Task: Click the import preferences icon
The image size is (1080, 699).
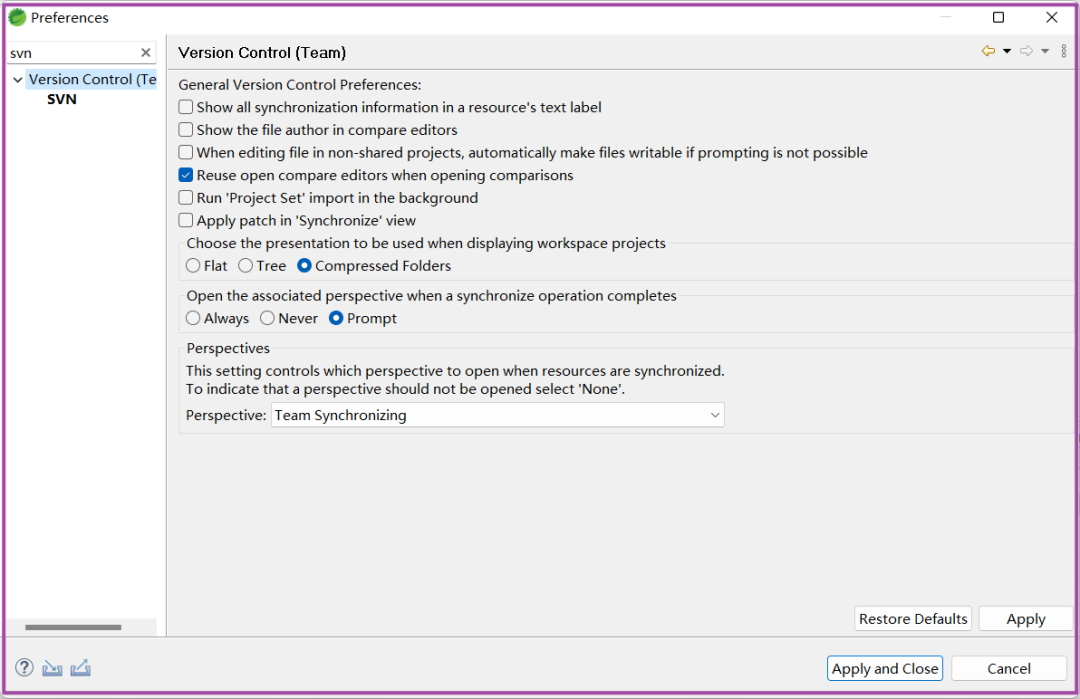Action: (x=53, y=668)
